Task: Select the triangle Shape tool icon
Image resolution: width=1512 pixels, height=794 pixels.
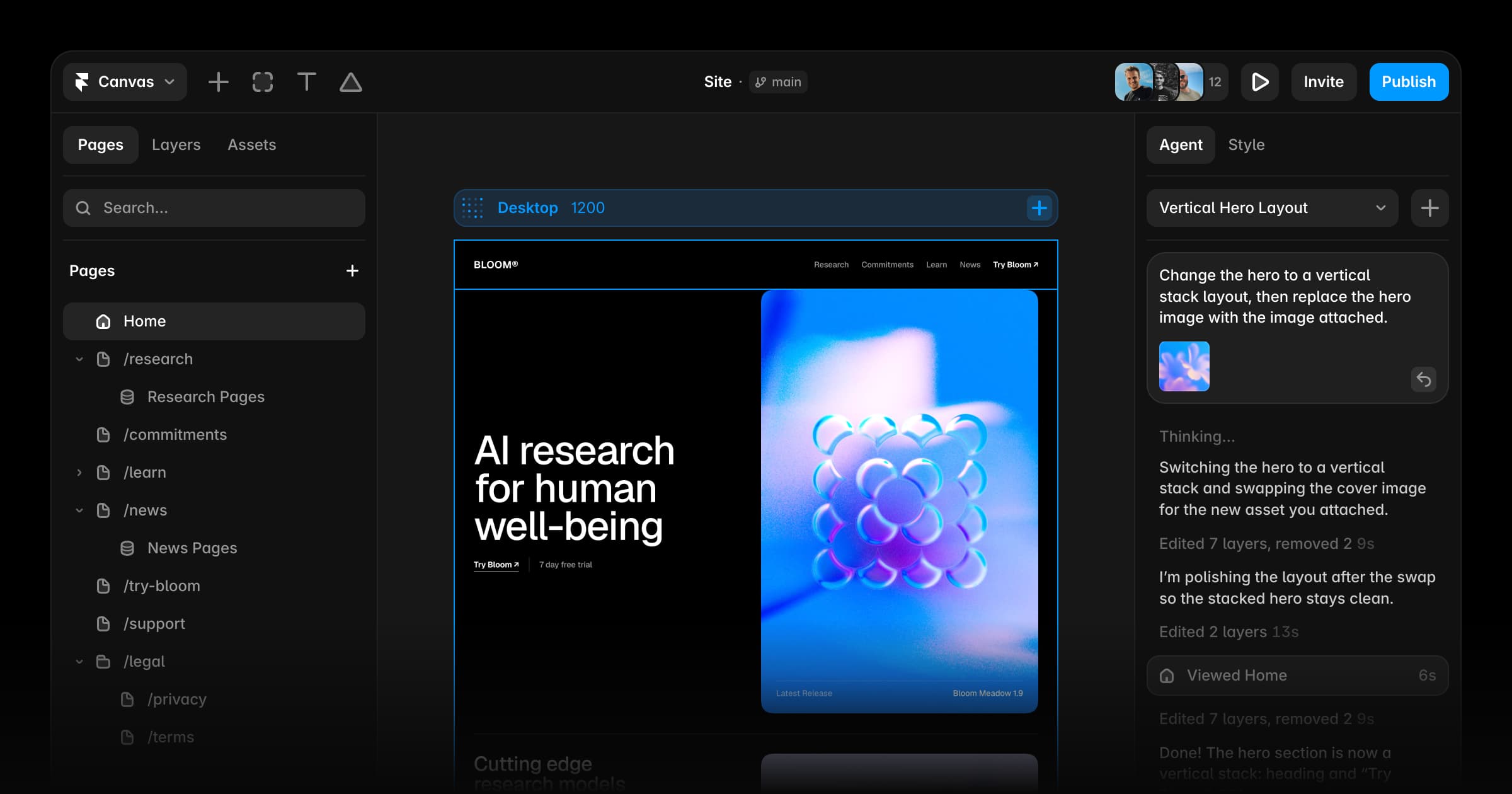Action: 351,82
